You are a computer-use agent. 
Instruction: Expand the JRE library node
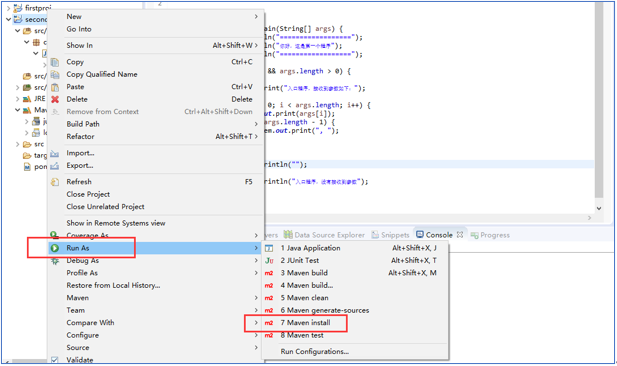[x=17, y=99]
